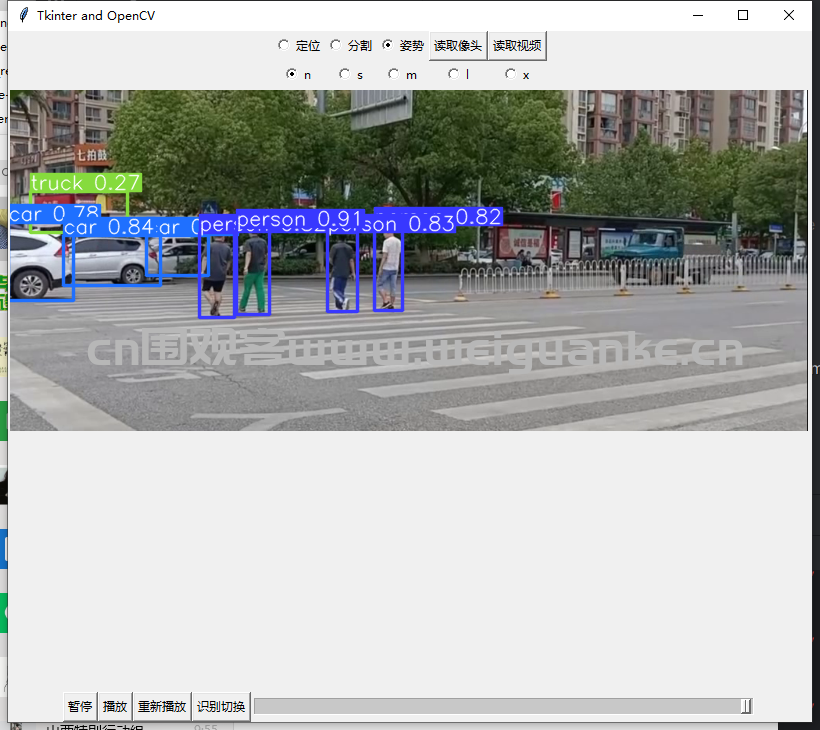820x730 pixels.
Task: Choose model size m radio button
Action: pyautogui.click(x=402, y=75)
